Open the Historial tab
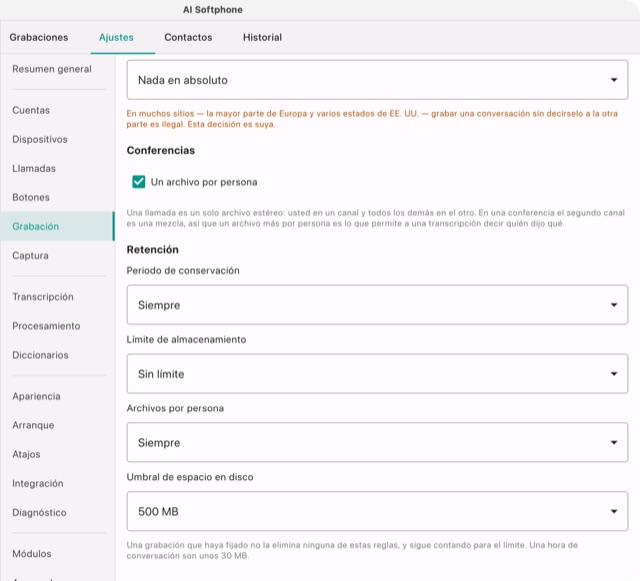 [x=262, y=37]
